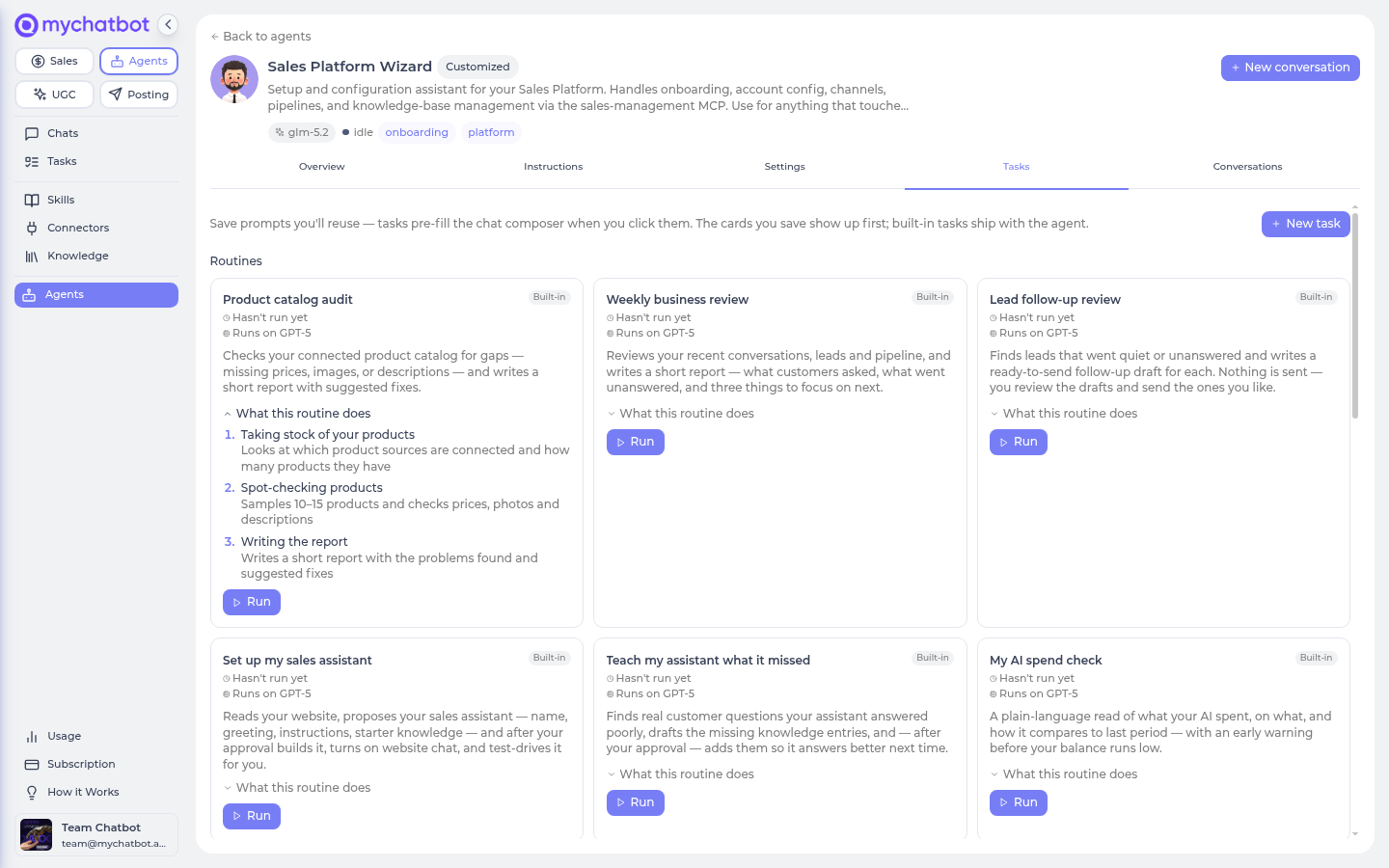The width and height of the screenshot is (1389, 868).
Task: Run the Weekly business review routine
Action: tap(636, 442)
